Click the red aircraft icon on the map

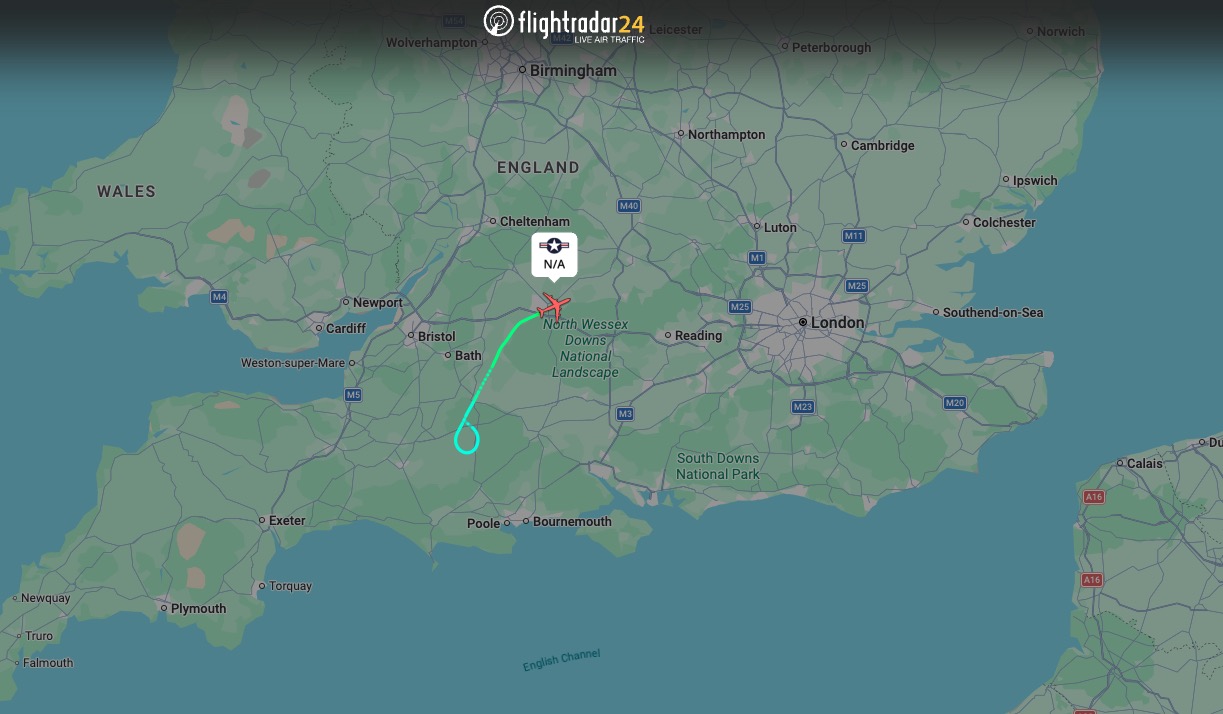(x=553, y=305)
